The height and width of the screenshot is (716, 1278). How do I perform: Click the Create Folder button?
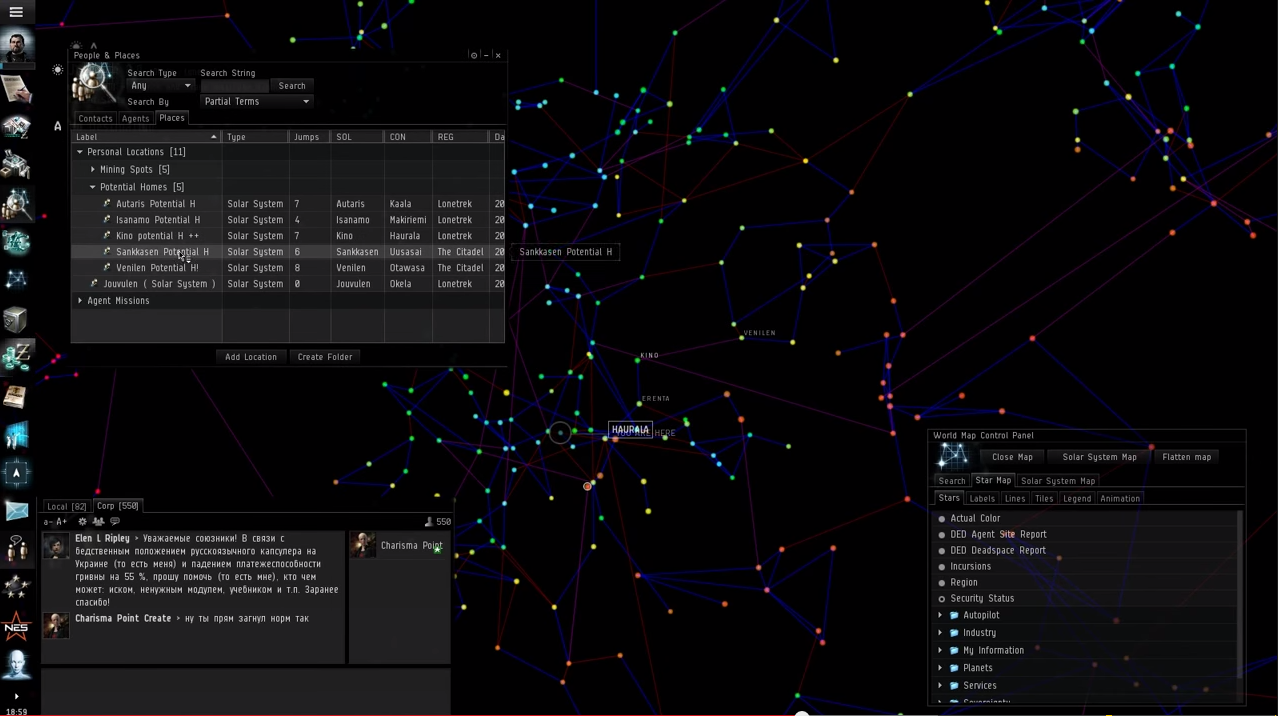[325, 357]
